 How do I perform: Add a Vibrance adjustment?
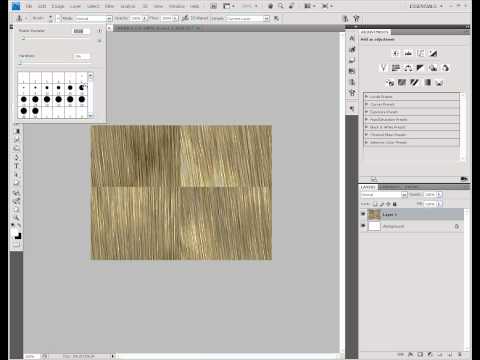click(x=383, y=68)
